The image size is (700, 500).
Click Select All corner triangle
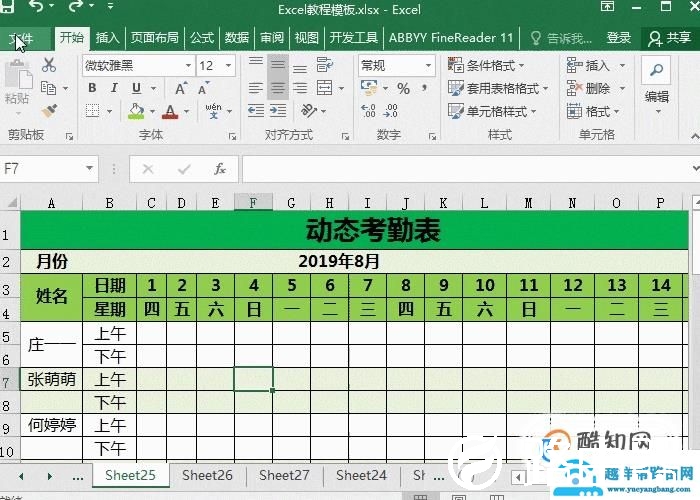pos(11,203)
